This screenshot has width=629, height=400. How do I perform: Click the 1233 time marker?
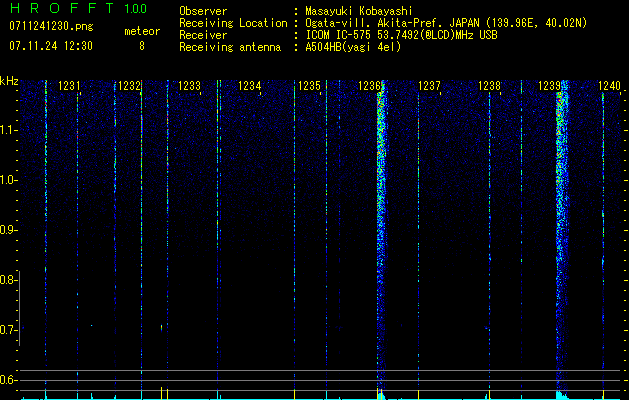[189, 86]
